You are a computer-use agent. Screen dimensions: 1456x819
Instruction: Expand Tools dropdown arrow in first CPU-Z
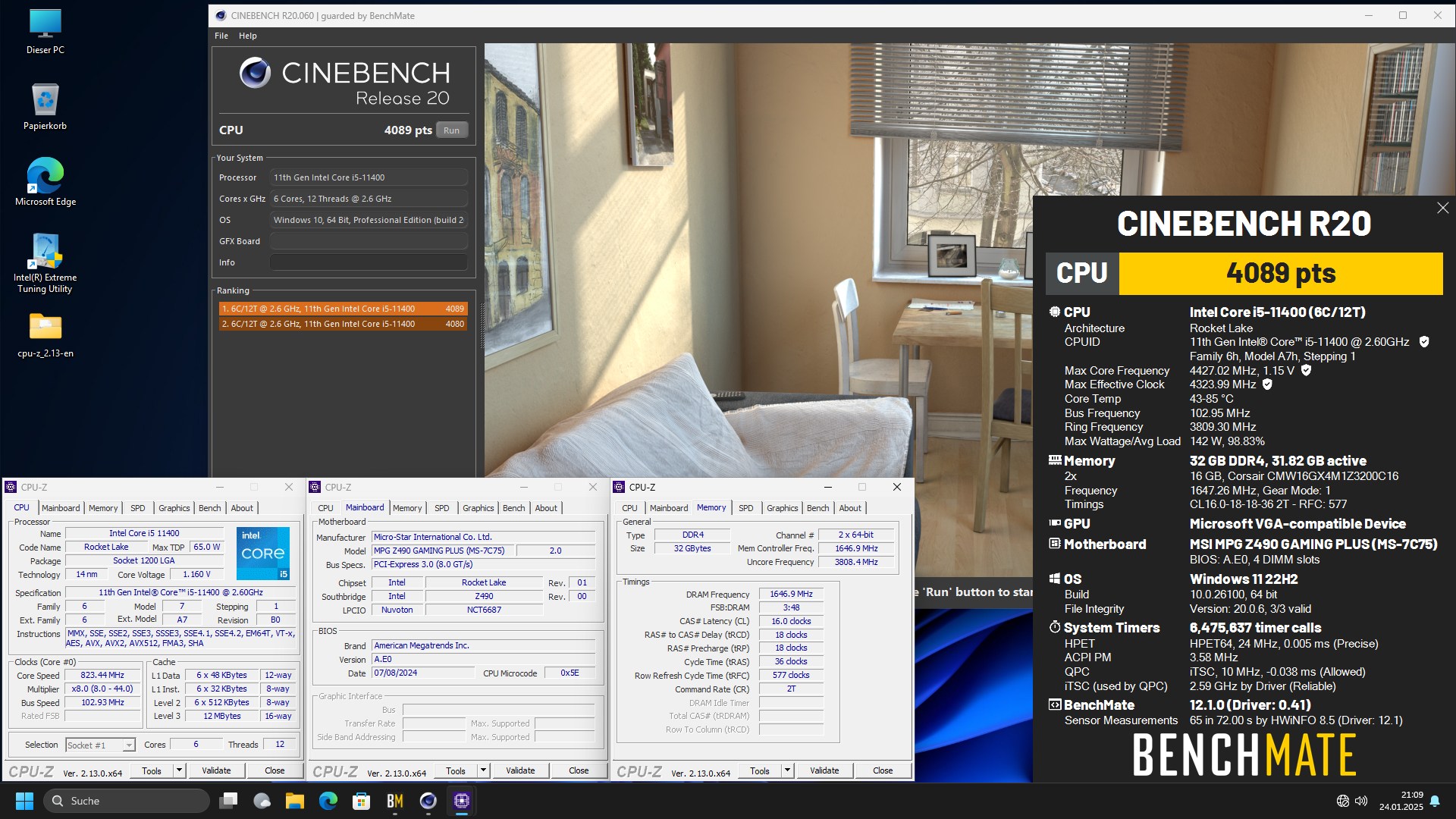click(180, 770)
